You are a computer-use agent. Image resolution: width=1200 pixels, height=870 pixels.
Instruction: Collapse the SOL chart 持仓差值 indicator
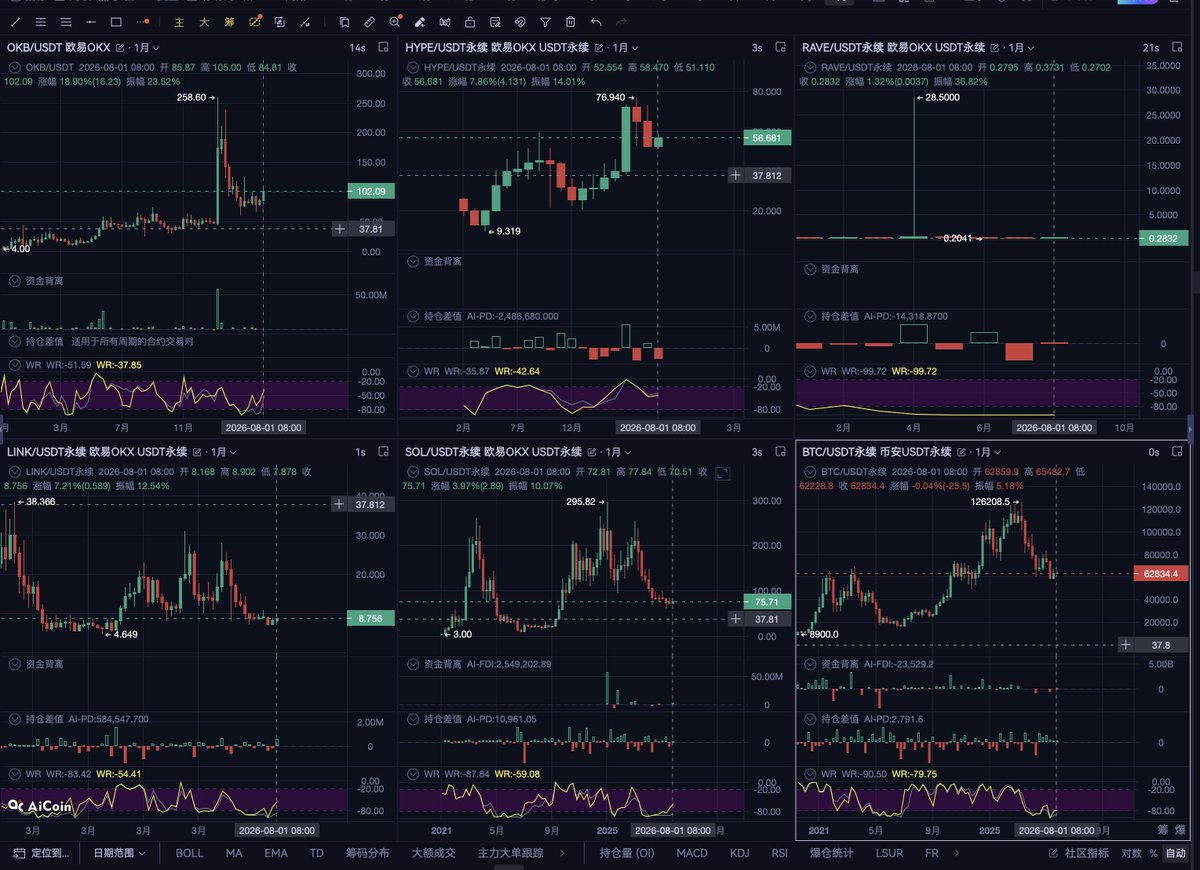[x=414, y=718]
